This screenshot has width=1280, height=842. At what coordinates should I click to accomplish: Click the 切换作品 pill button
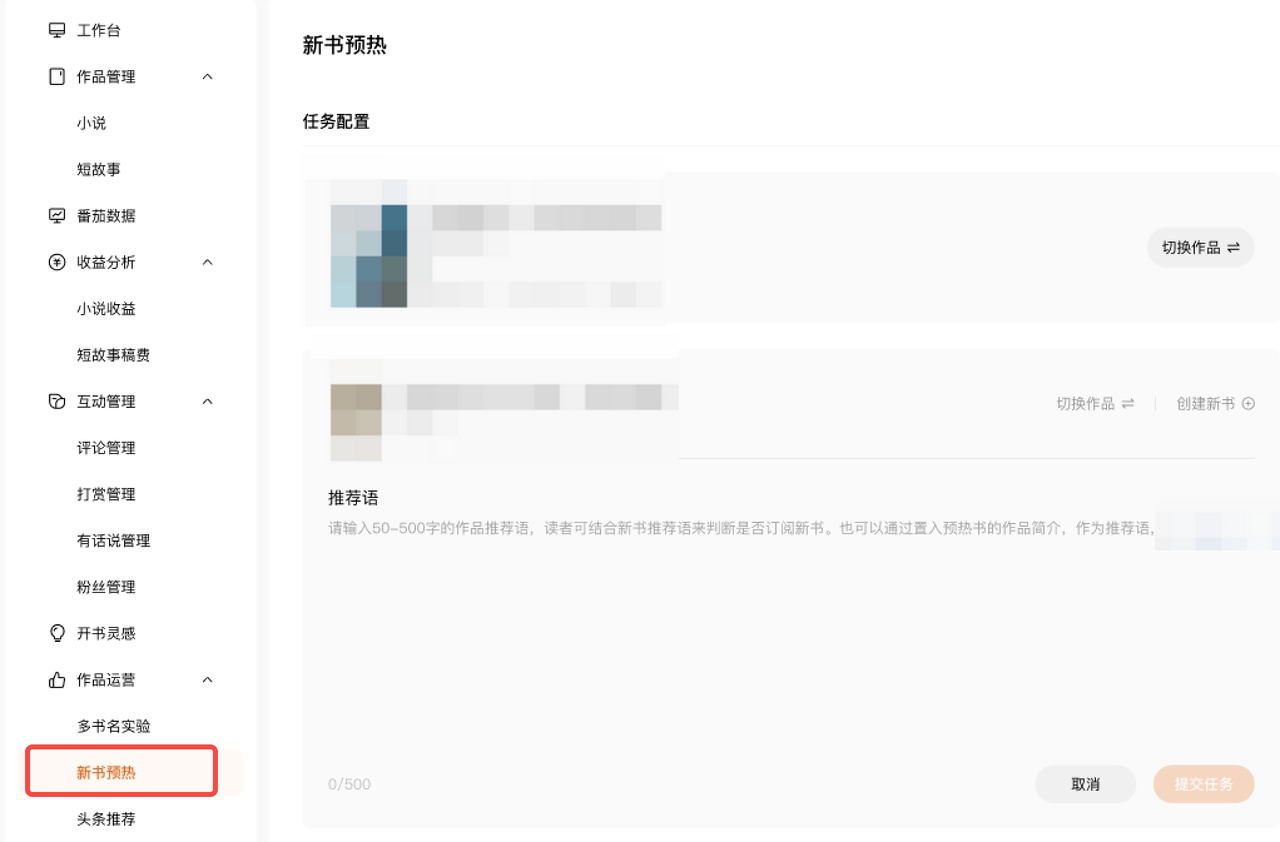1200,247
